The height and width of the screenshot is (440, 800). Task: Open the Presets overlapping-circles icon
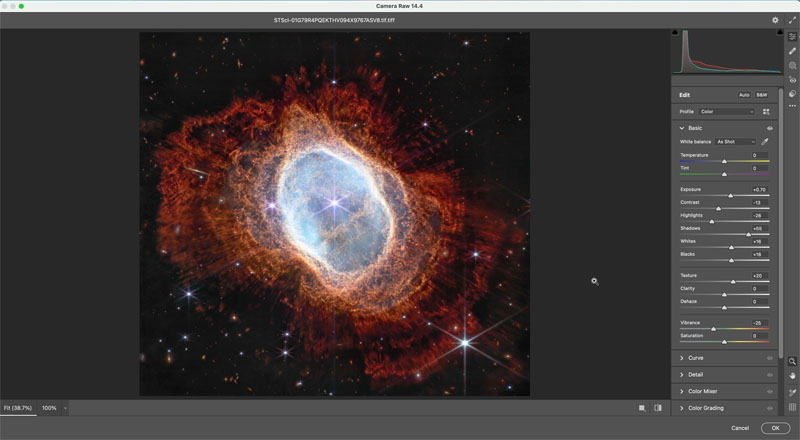[792, 93]
